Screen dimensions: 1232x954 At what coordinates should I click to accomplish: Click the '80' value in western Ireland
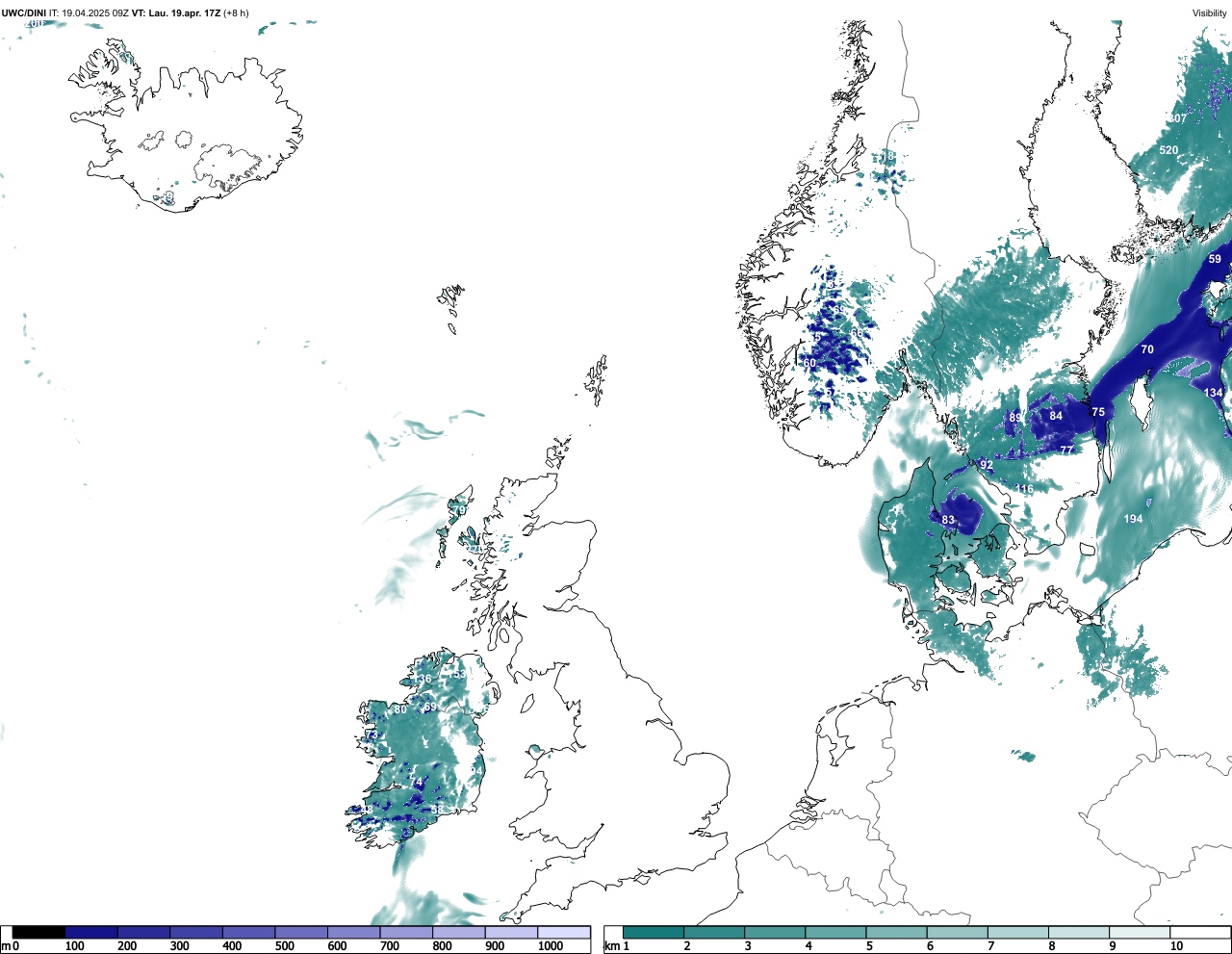coord(400,710)
